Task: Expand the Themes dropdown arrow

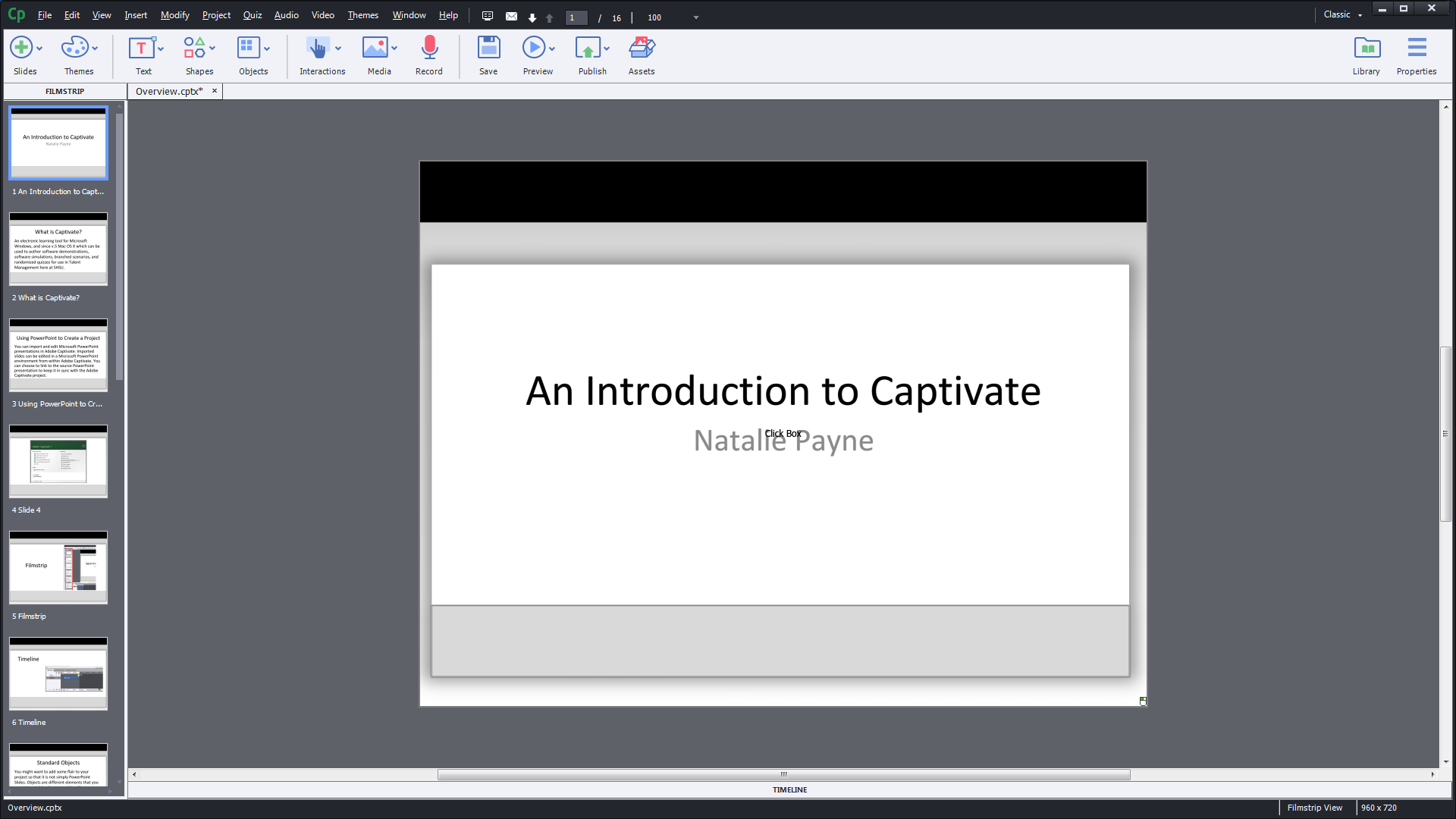Action: click(95, 49)
